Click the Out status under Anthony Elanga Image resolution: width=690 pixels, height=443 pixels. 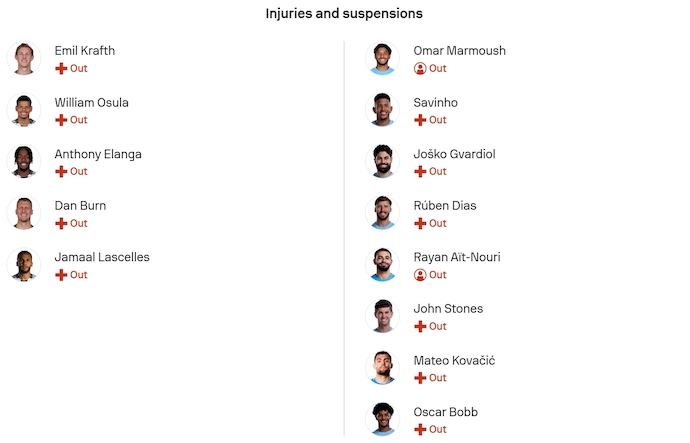[x=79, y=172]
